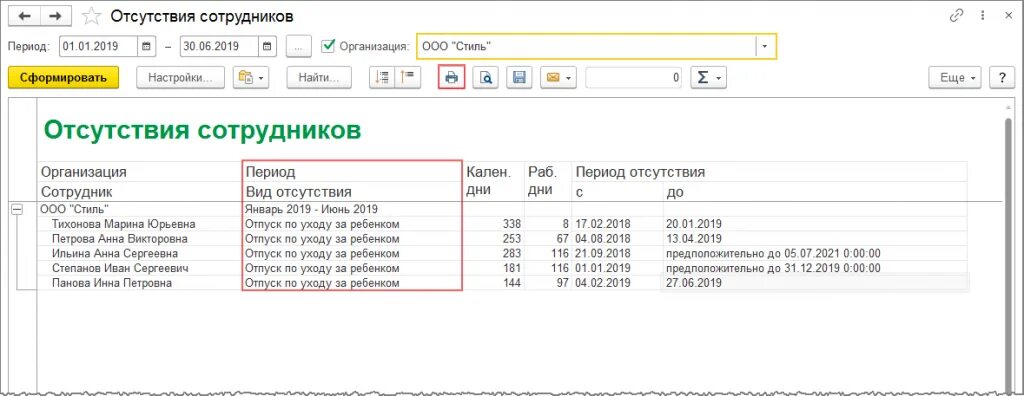Print the report with printer icon
The height and width of the screenshot is (396, 1024).
pyautogui.click(x=452, y=78)
